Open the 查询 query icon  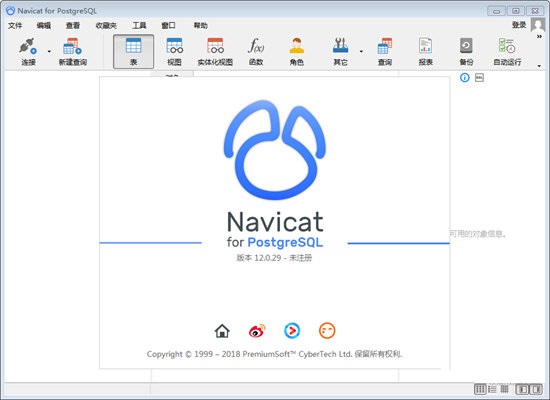point(385,46)
